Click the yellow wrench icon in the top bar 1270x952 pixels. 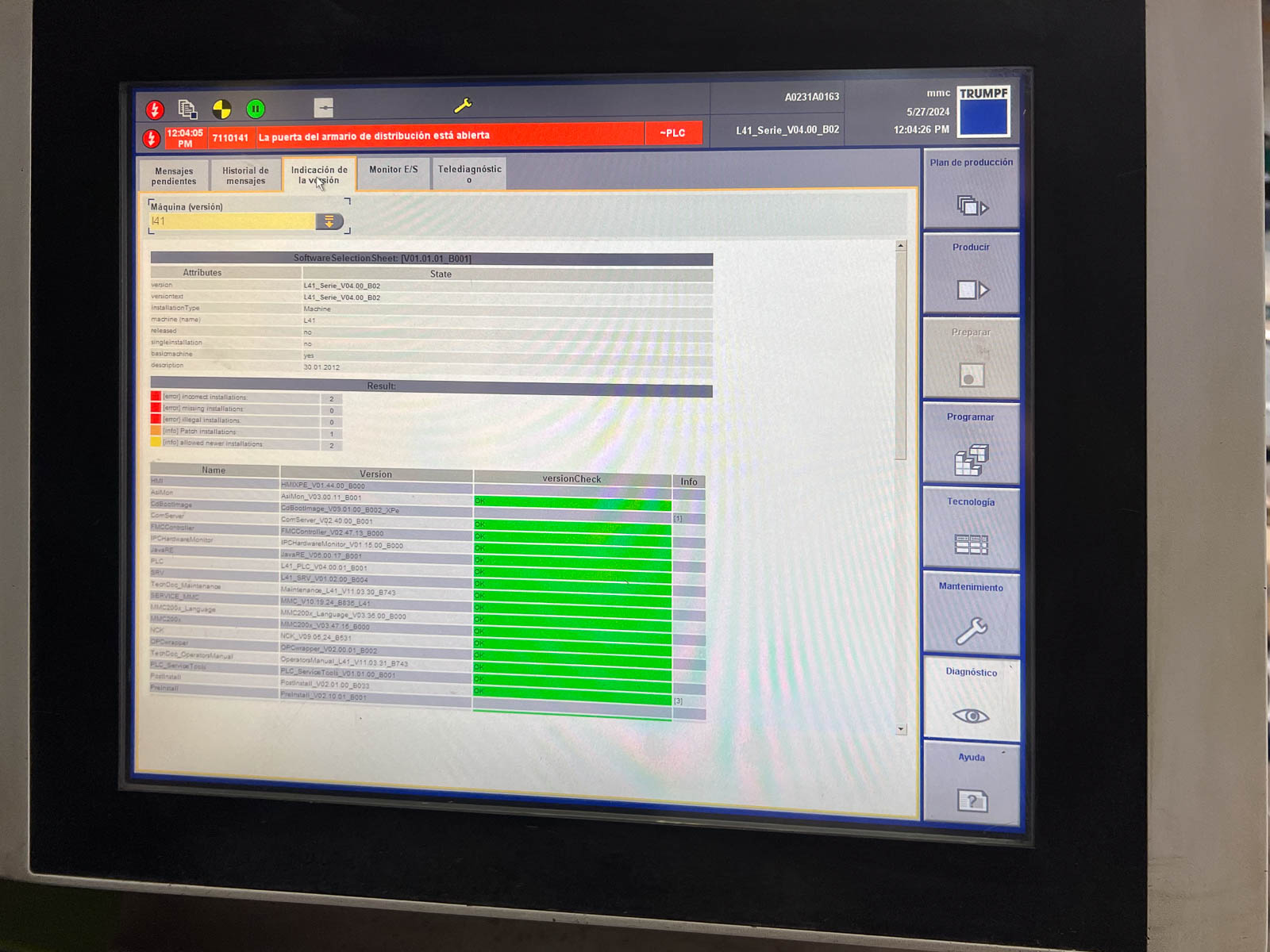[x=463, y=105]
